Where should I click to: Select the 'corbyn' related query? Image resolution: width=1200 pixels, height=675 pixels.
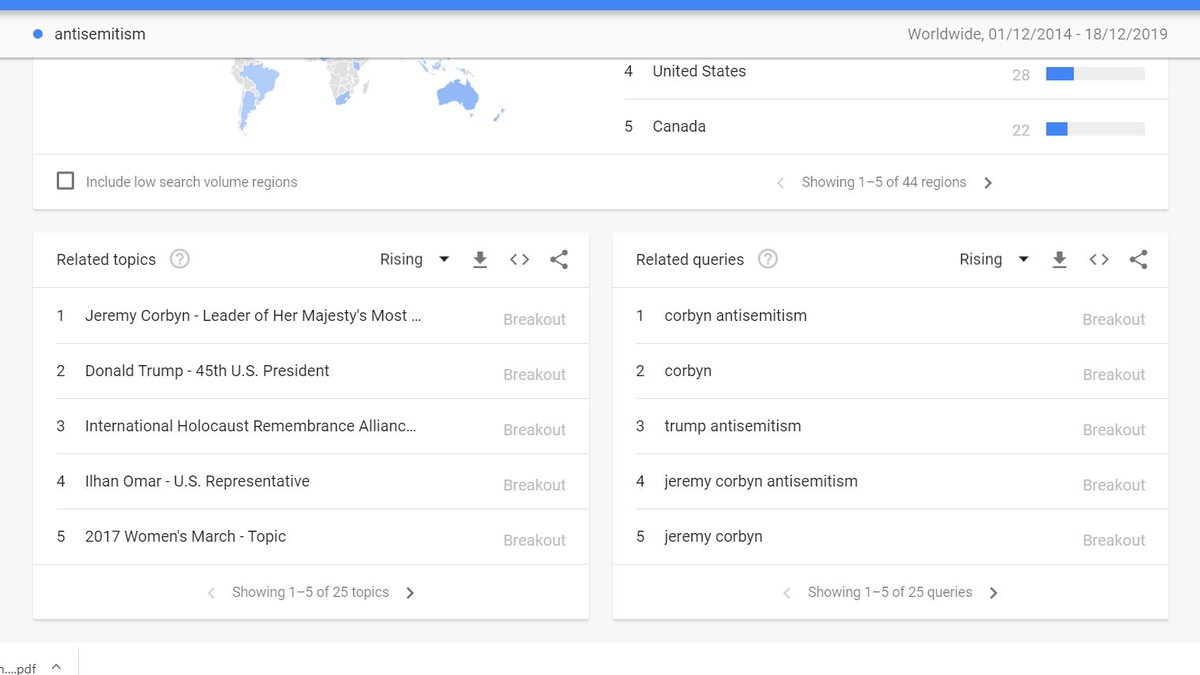click(688, 371)
